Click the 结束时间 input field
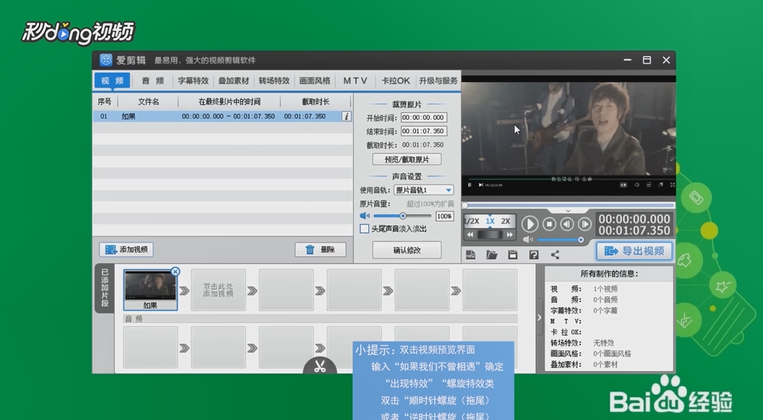Screen dimensions: 763x420 pyautogui.click(x=424, y=131)
